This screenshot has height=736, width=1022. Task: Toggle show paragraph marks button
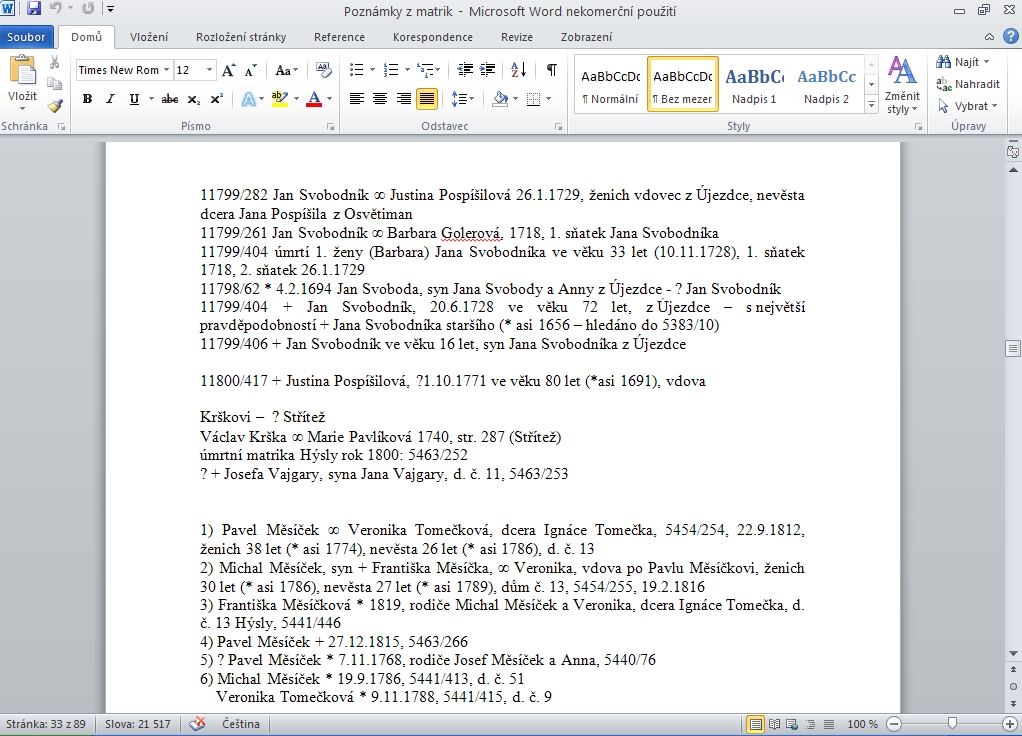click(x=551, y=70)
